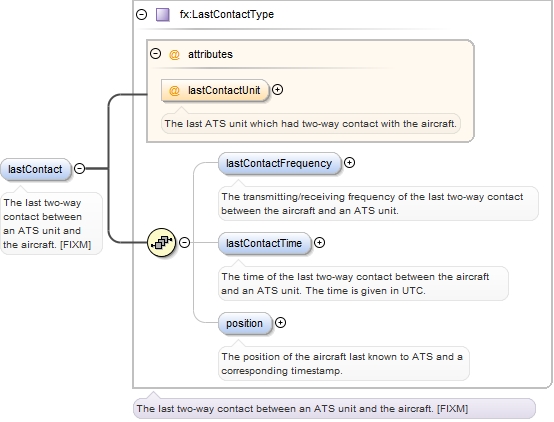Screen dimensions: 554x422
Task: Select the lastContact root element
Action: [36, 169]
